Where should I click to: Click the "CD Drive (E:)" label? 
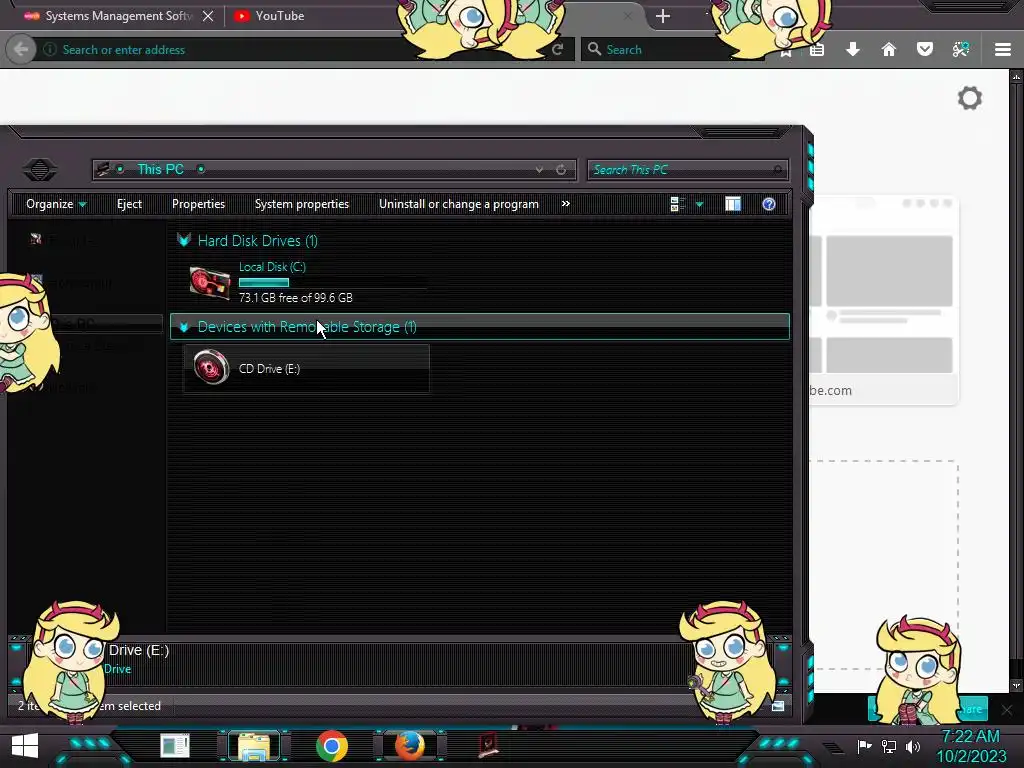click(x=270, y=369)
